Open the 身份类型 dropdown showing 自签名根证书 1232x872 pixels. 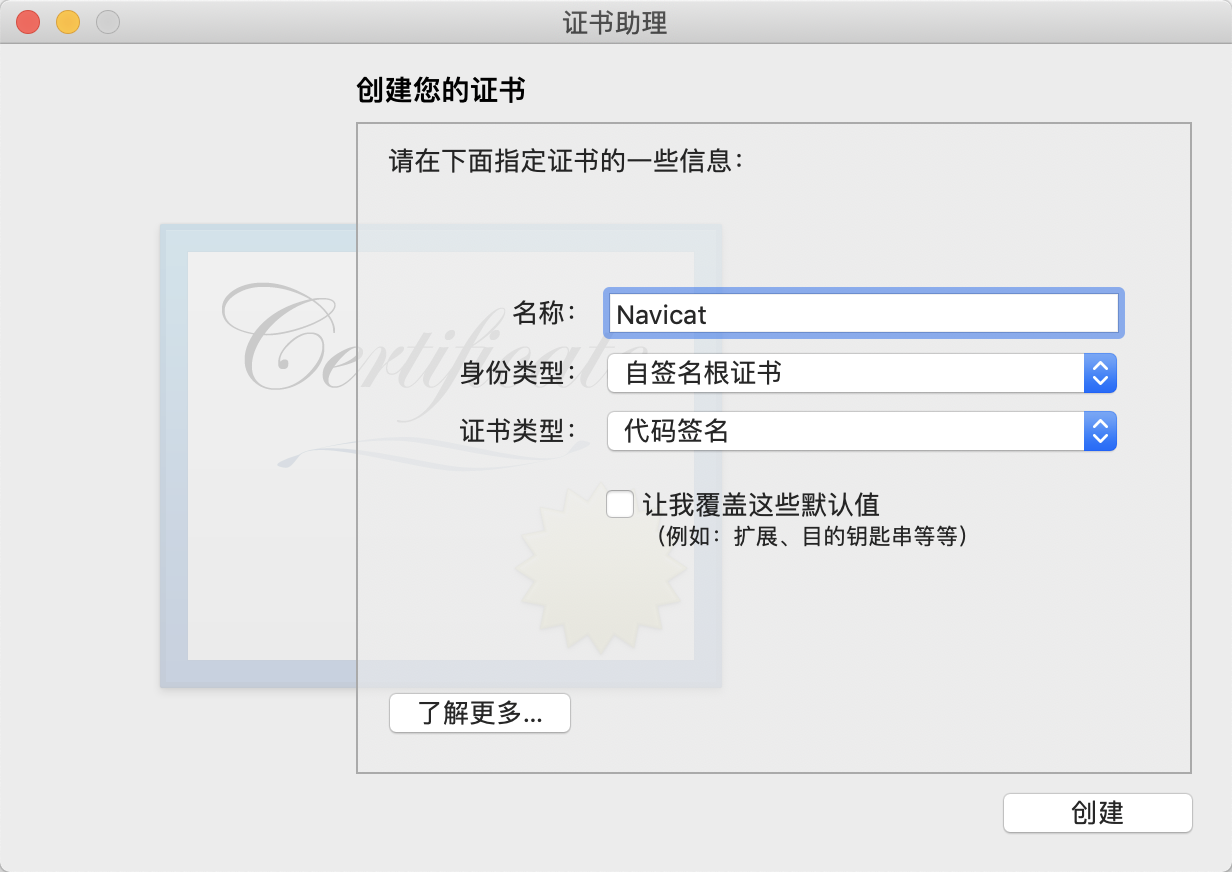point(862,373)
